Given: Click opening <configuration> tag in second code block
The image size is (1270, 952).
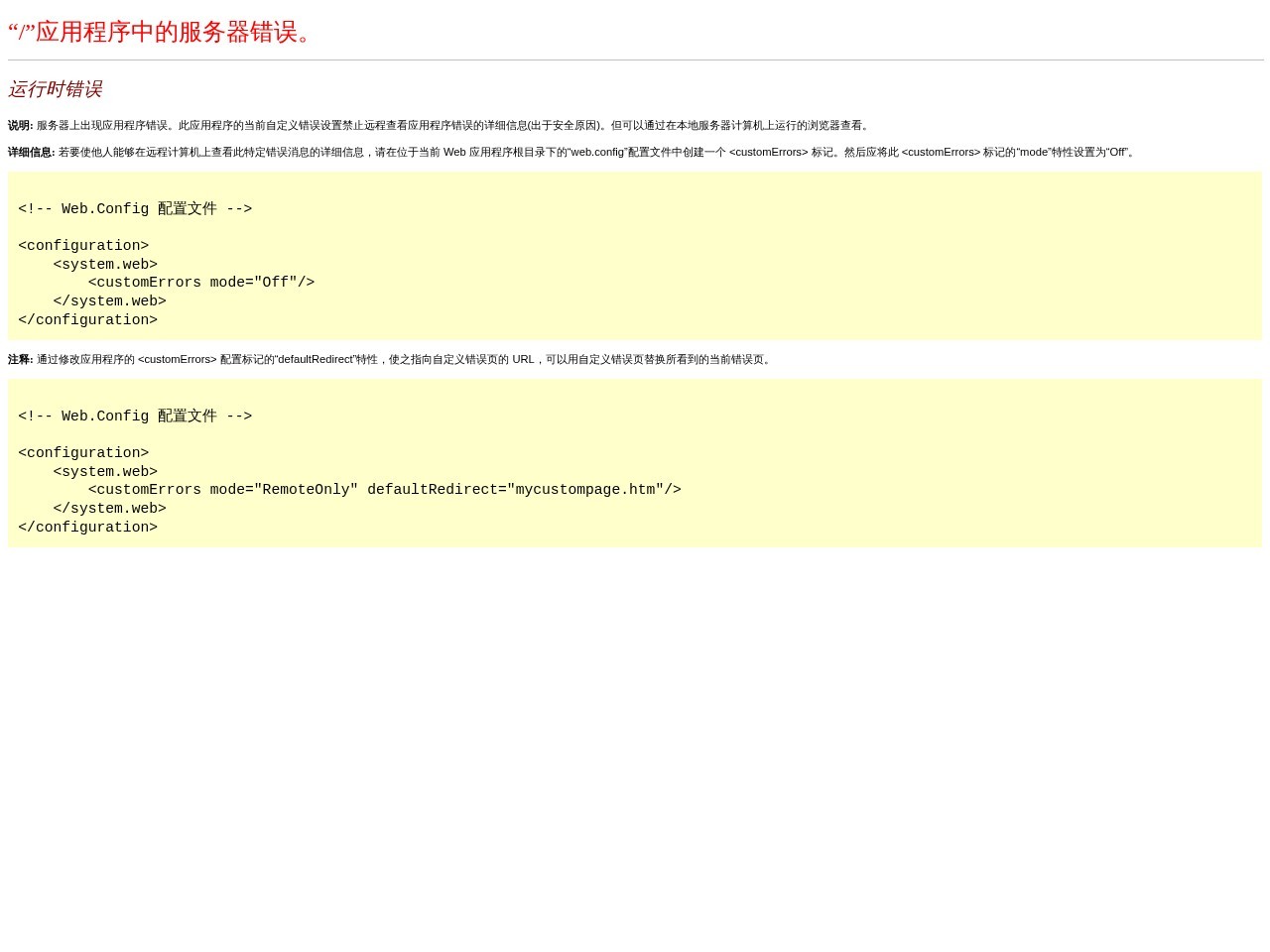Looking at the screenshot, I should point(83,453).
